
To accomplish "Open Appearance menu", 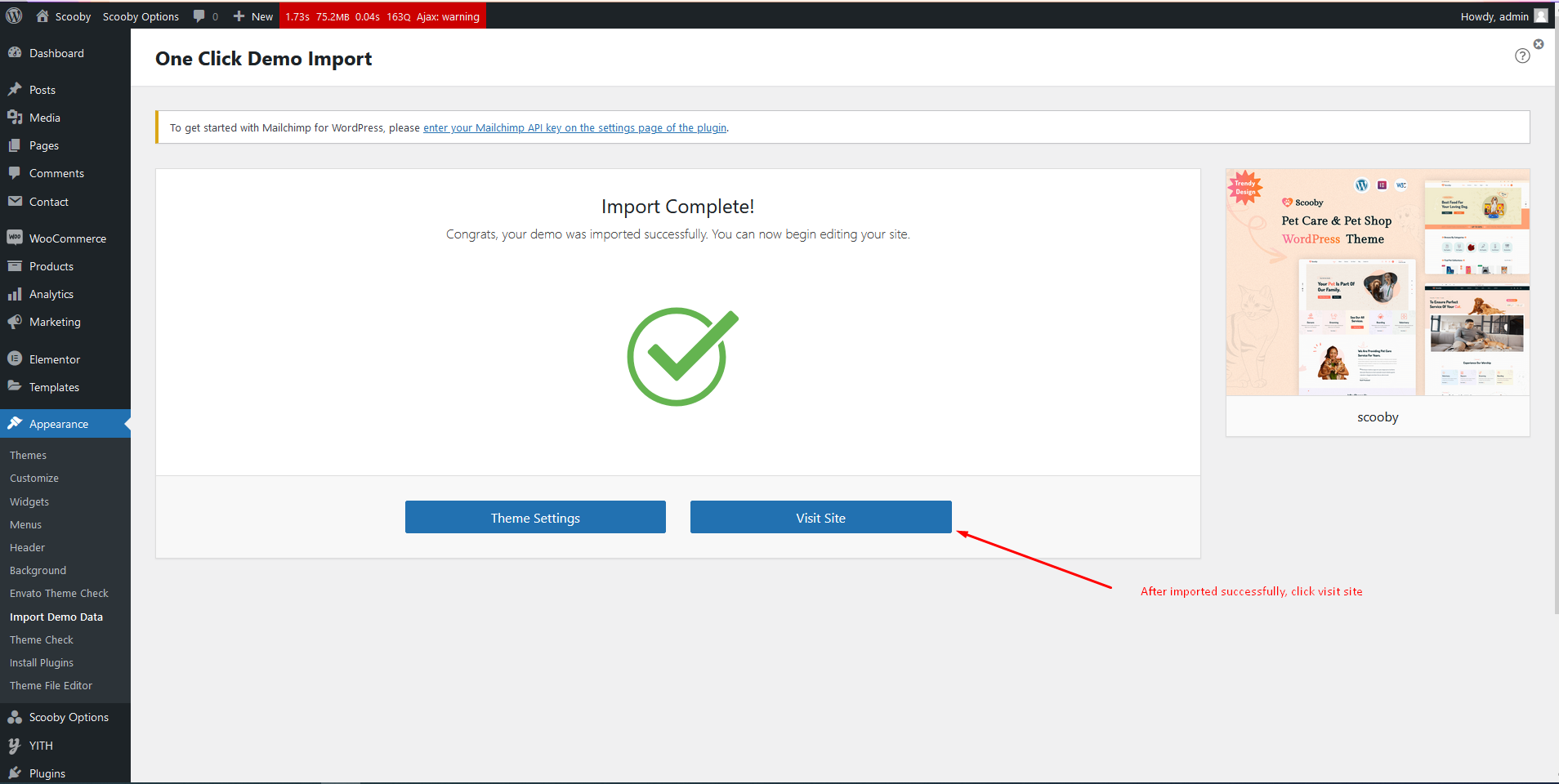I will 65,424.
